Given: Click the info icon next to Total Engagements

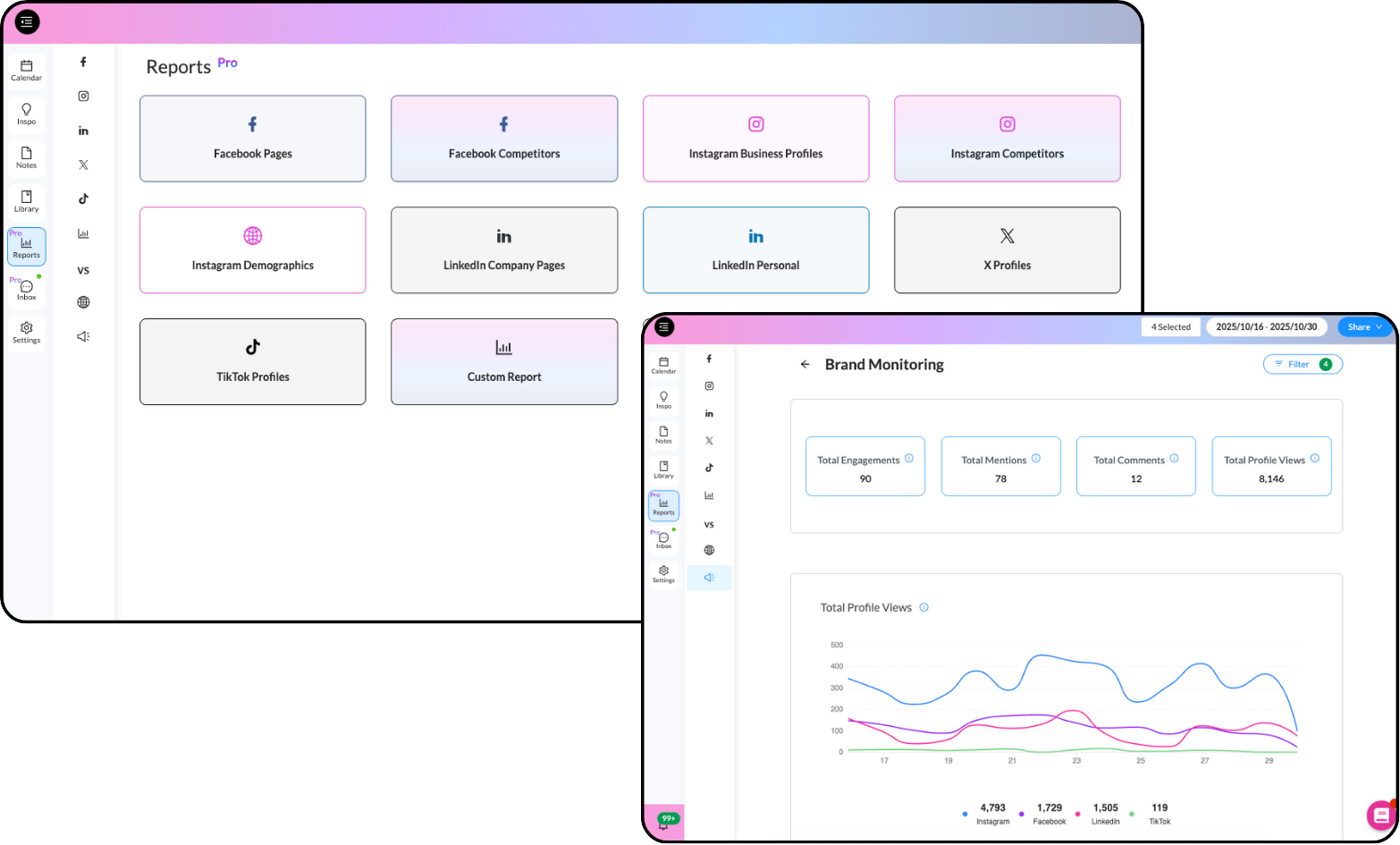Looking at the screenshot, I should point(909,459).
